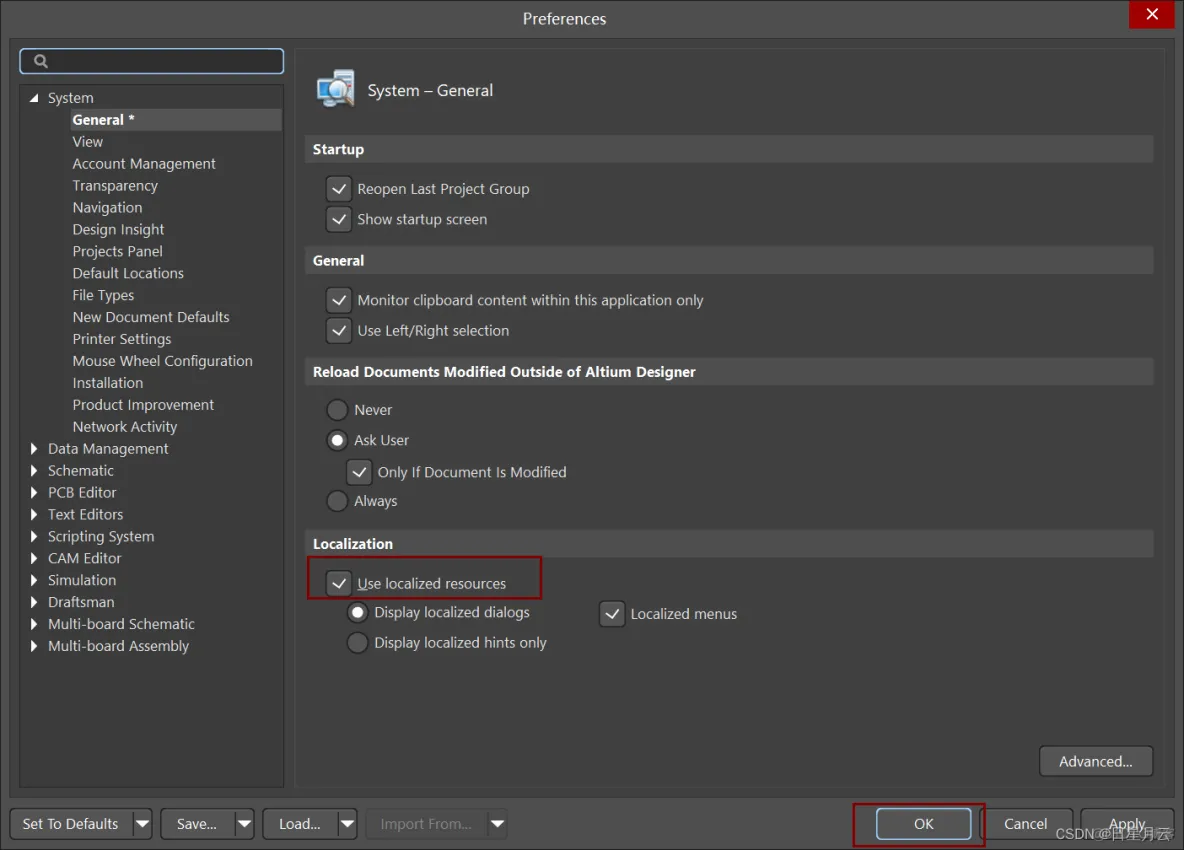Open the Load dropdown arrow
The image size is (1184, 850).
(347, 824)
